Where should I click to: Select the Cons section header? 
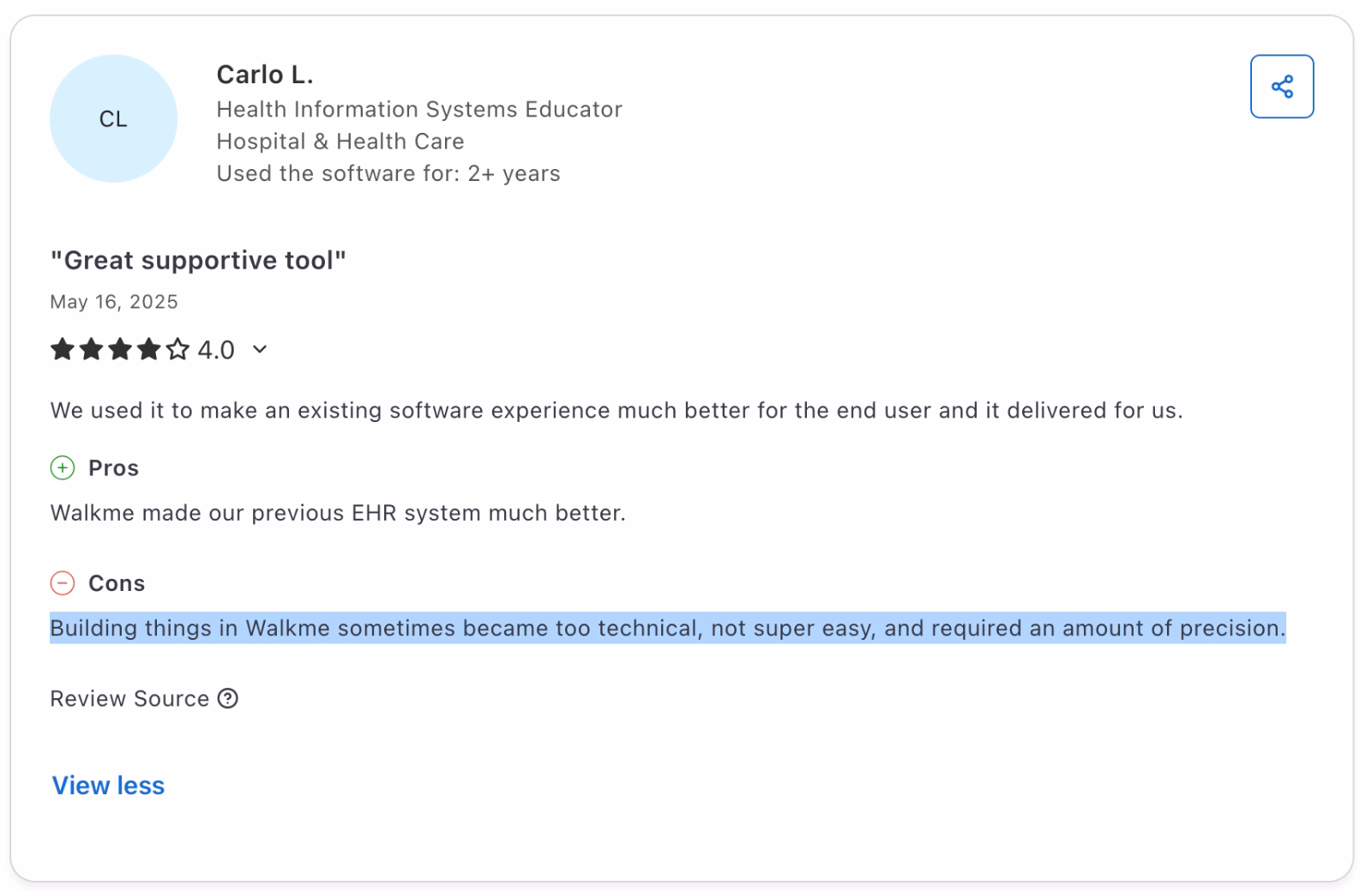click(117, 583)
